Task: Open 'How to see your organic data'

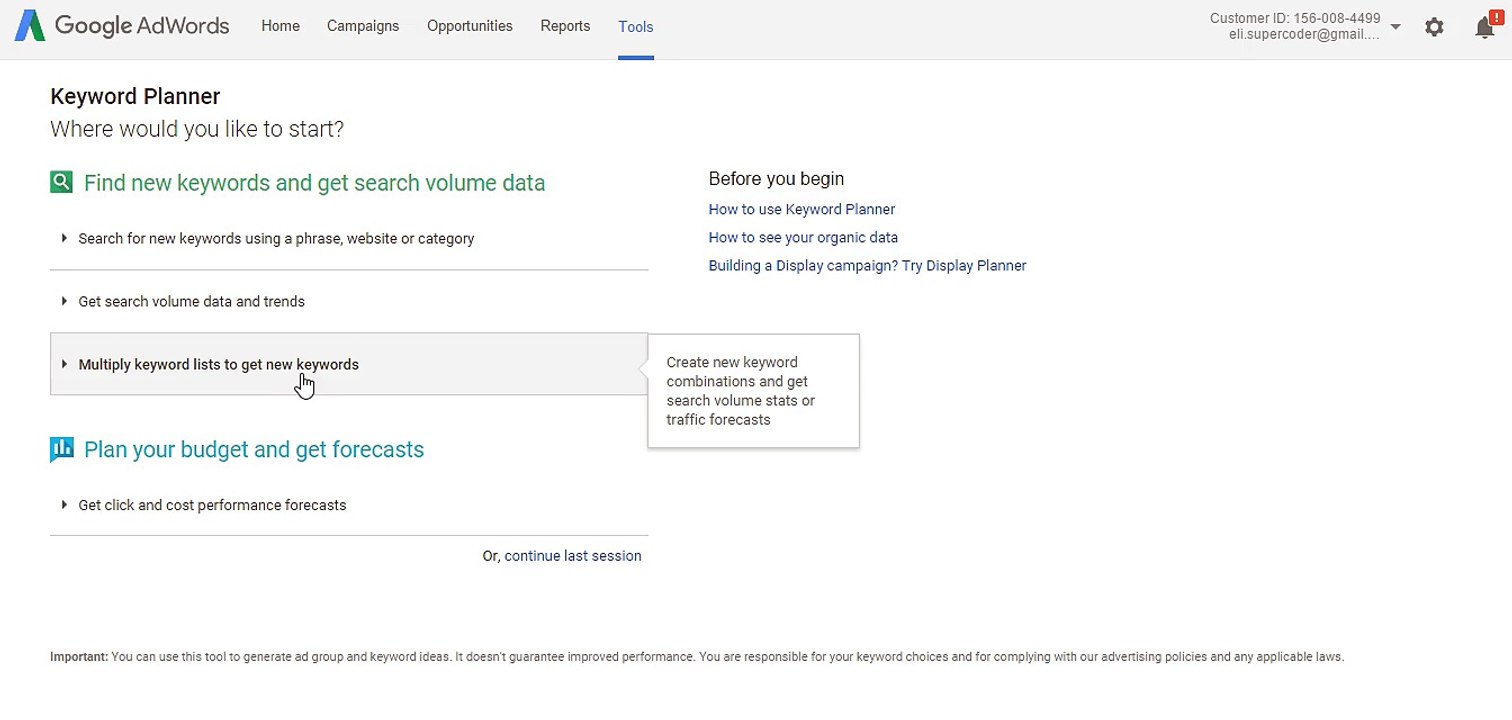Action: coord(803,237)
